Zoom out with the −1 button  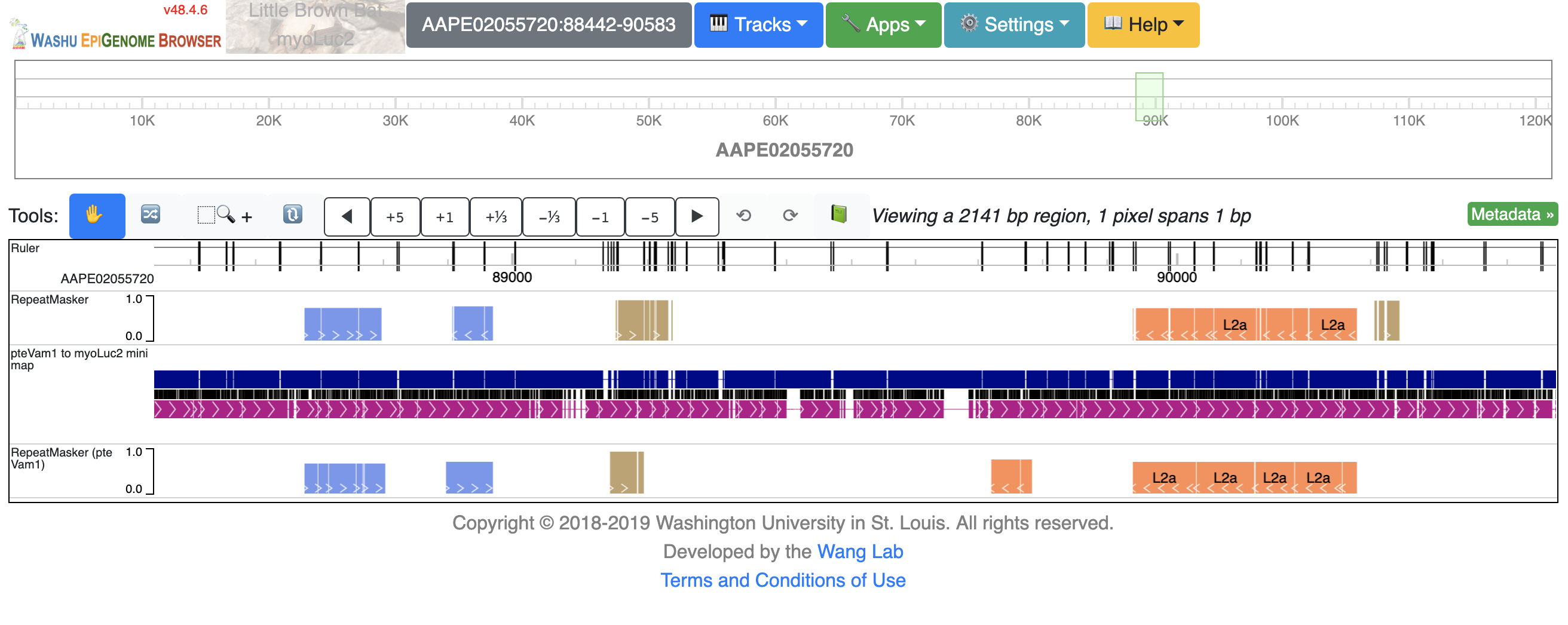point(600,217)
